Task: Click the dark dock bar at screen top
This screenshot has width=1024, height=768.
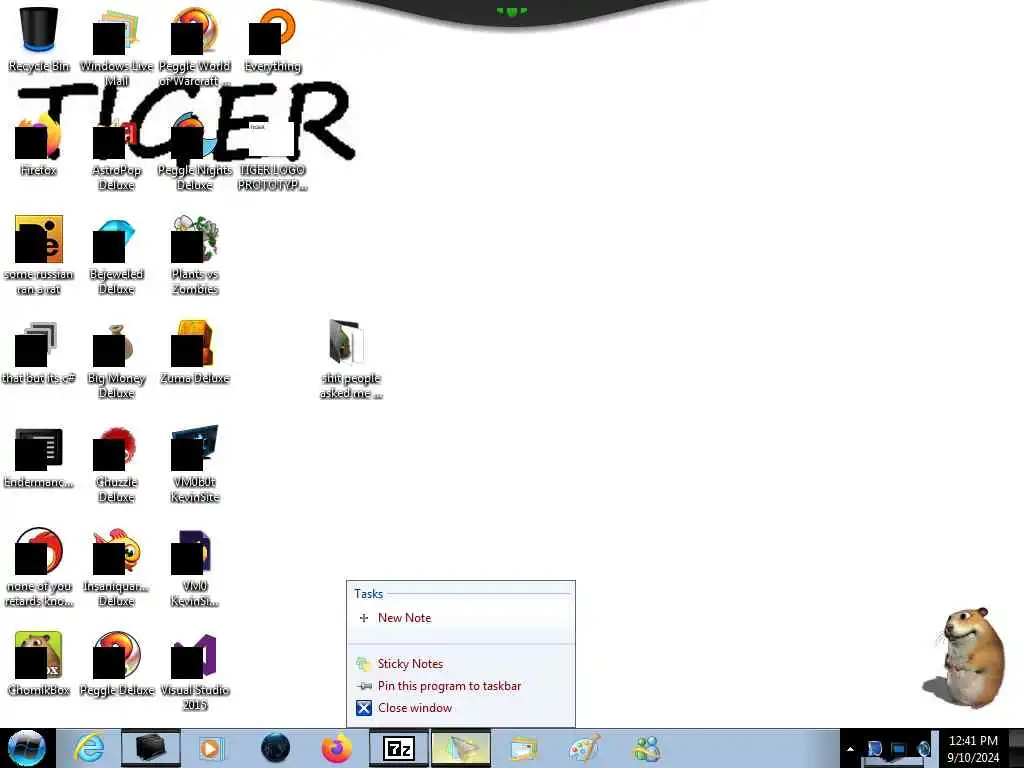Action: coord(512,12)
